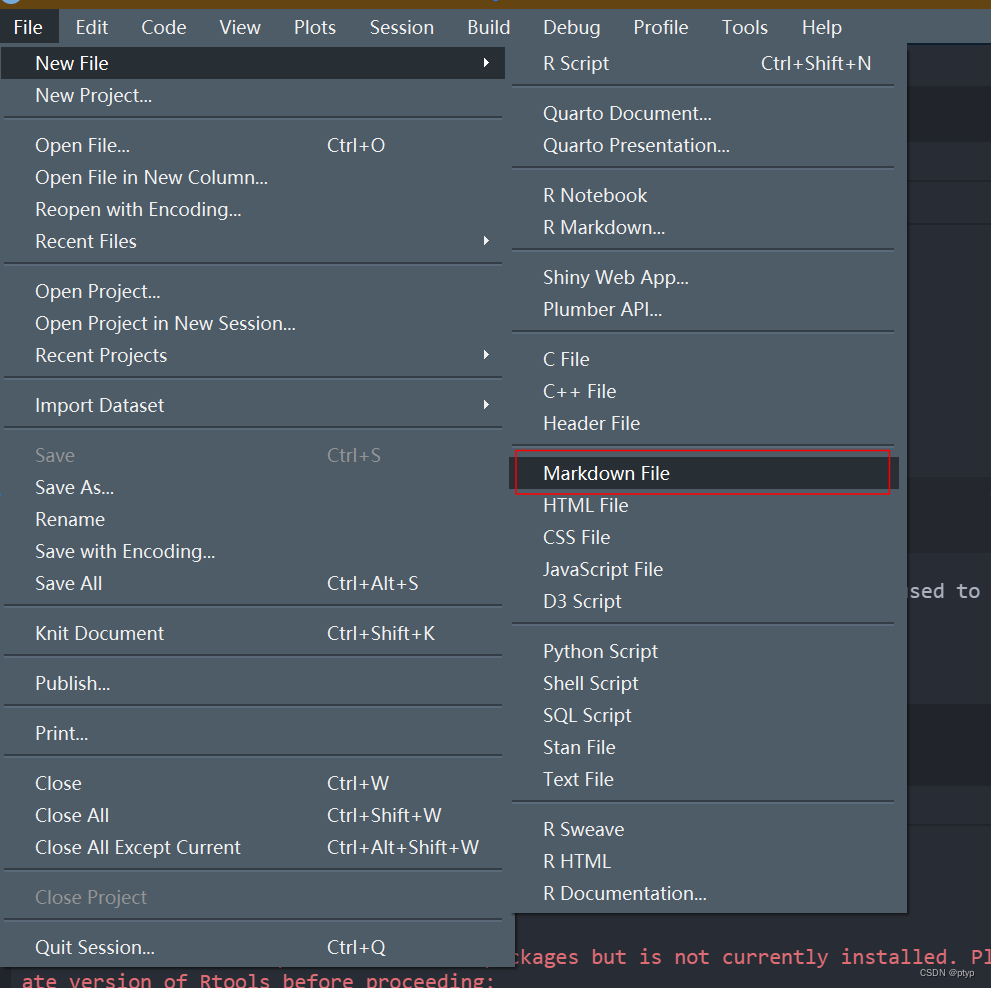Select the highlighted Markdown File entry
This screenshot has width=991, height=988.
point(703,473)
